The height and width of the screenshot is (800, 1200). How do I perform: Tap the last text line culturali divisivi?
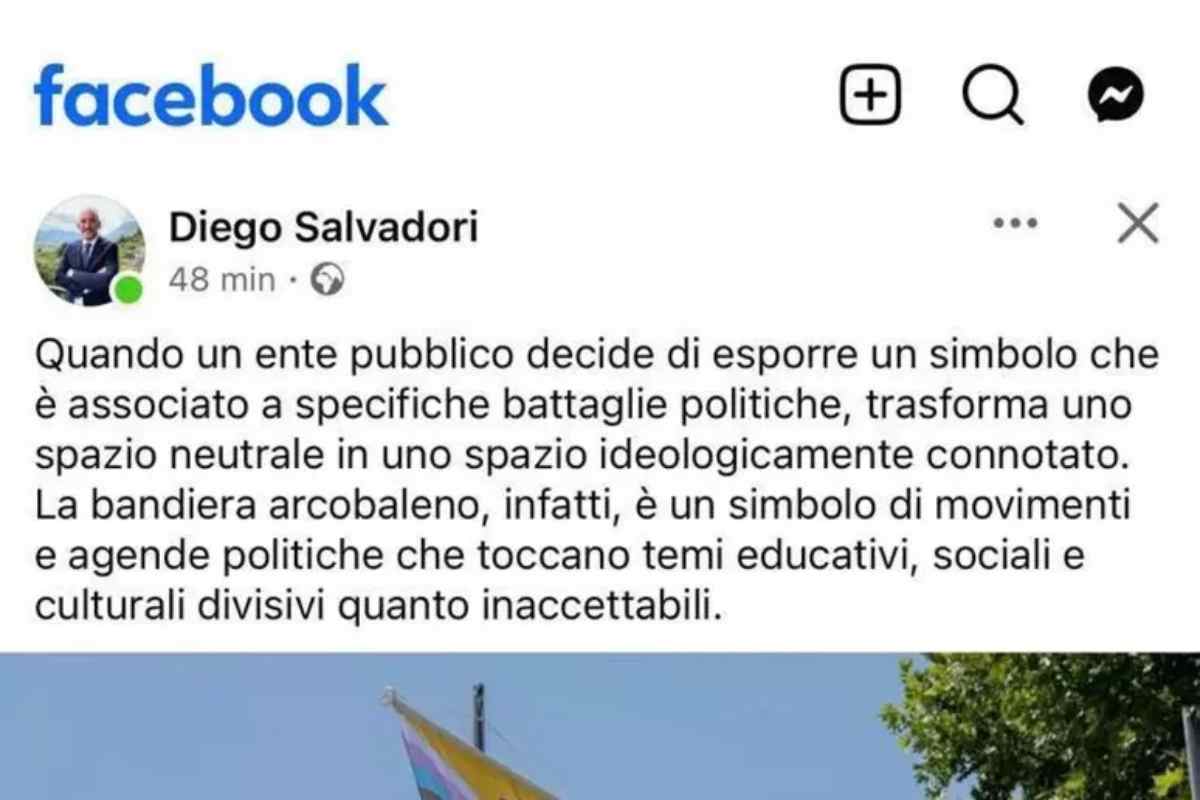click(x=378, y=606)
